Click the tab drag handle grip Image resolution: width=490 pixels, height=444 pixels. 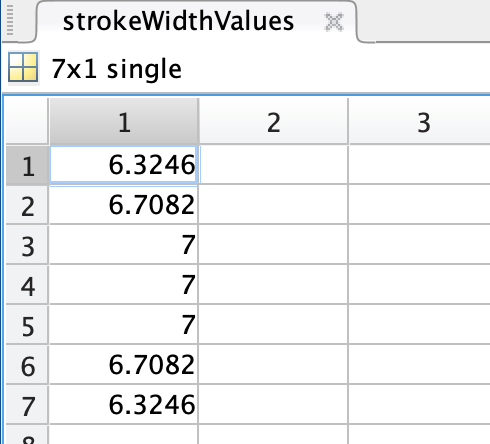(x=10, y=20)
